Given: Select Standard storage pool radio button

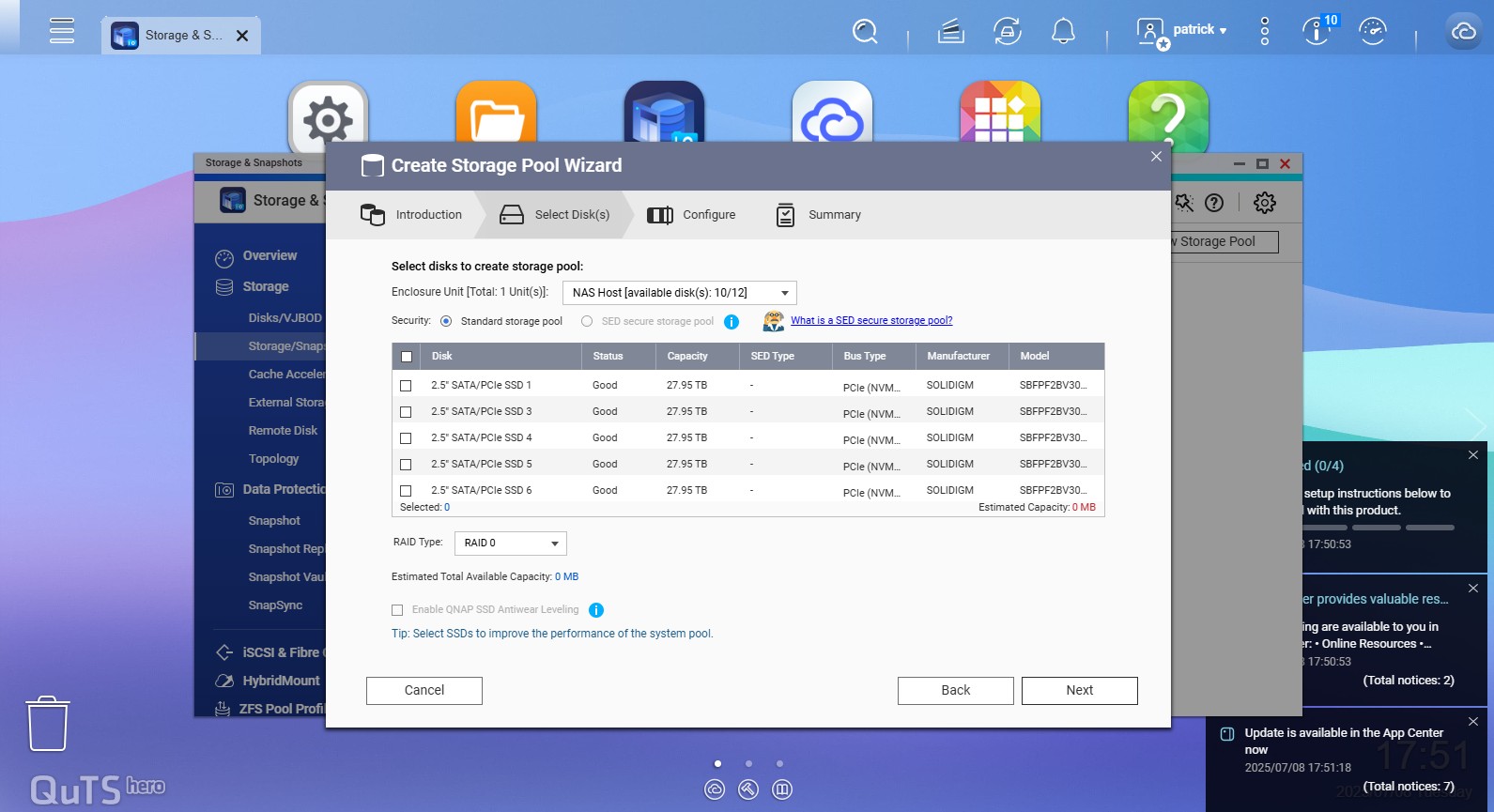Looking at the screenshot, I should coord(446,321).
